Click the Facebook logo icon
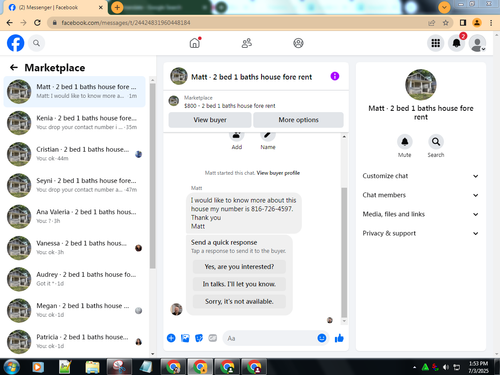Screen dimensions: 500x375 tap(16, 43)
